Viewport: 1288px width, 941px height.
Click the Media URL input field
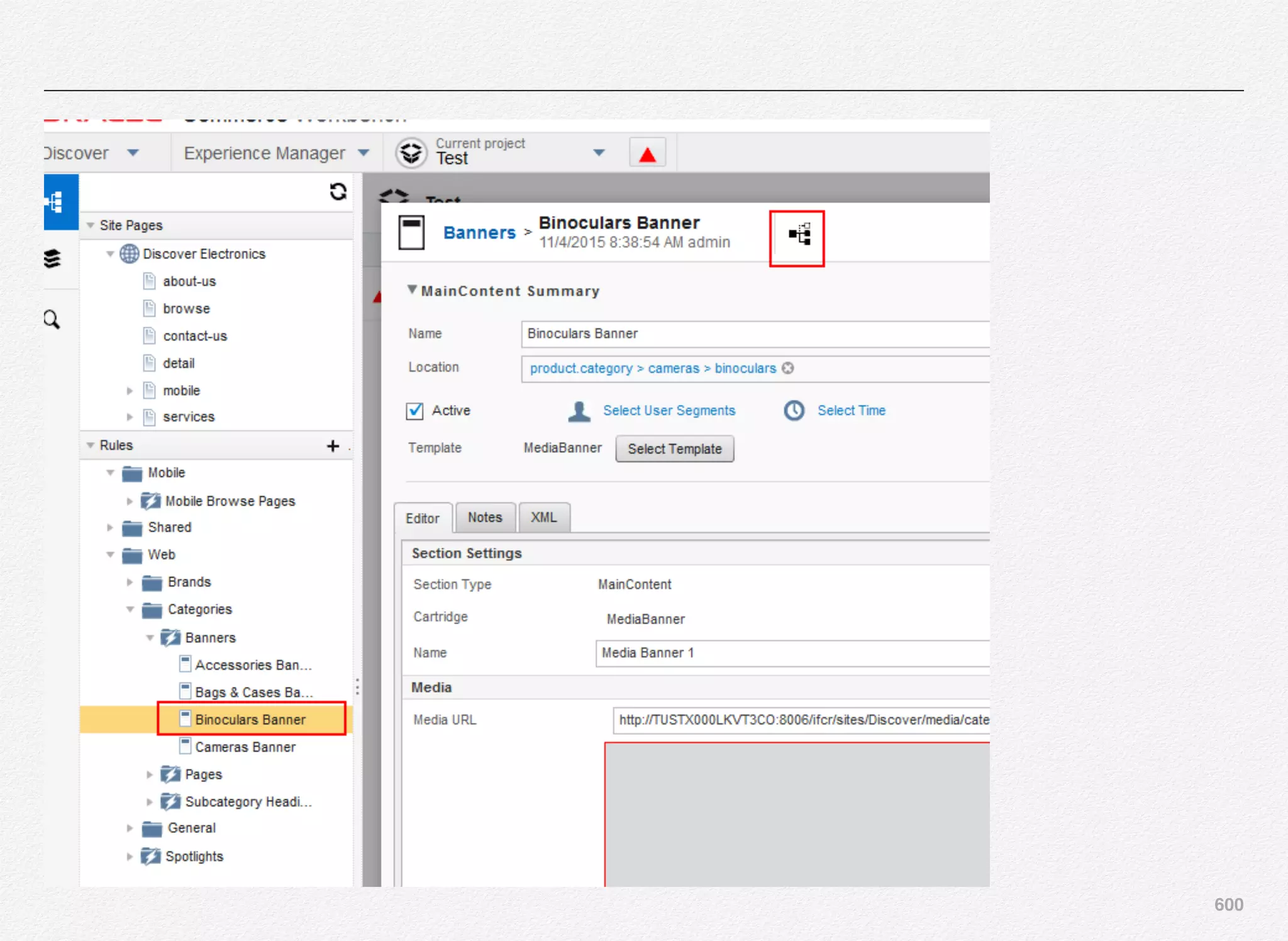coord(800,720)
